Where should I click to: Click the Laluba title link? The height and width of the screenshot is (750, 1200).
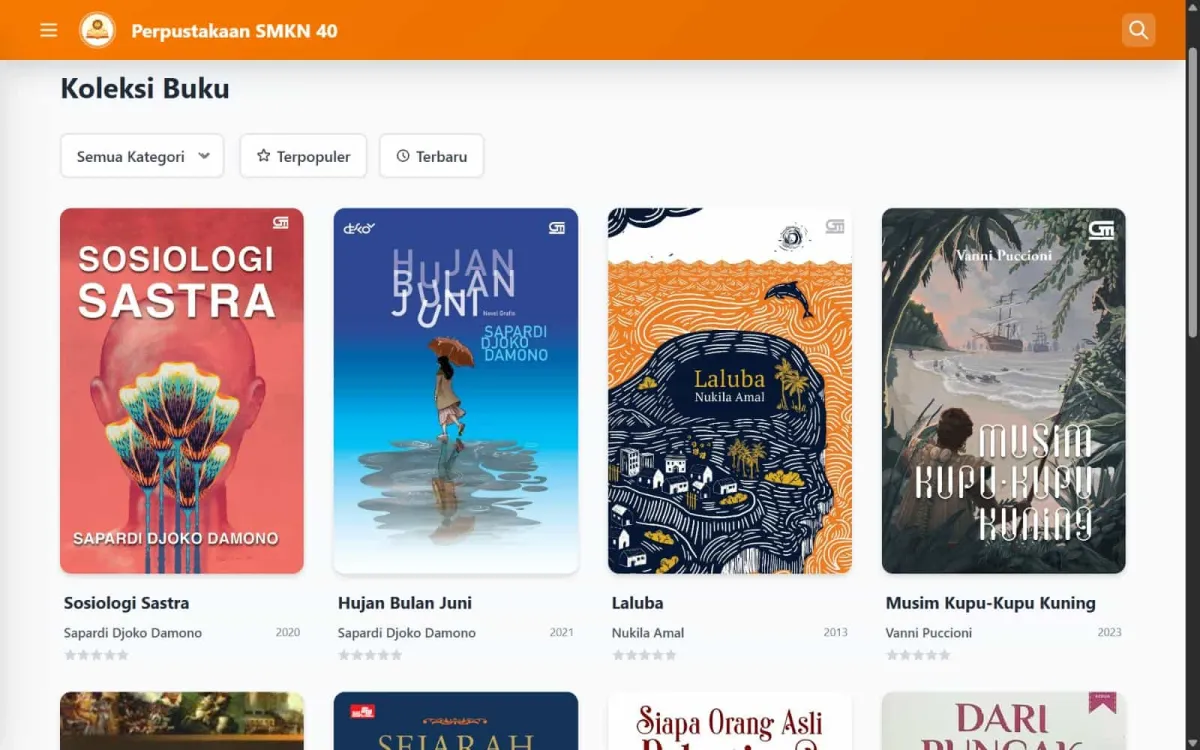(x=638, y=603)
